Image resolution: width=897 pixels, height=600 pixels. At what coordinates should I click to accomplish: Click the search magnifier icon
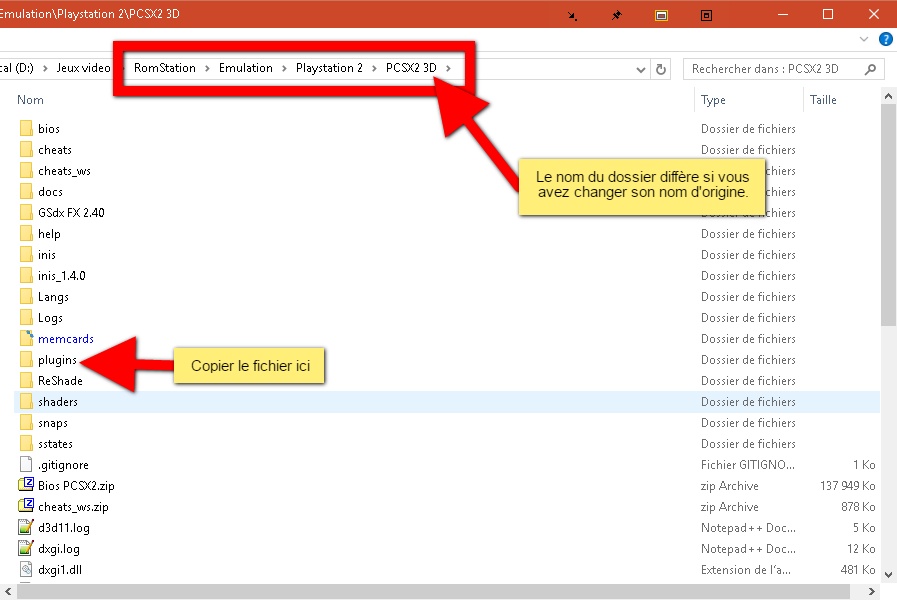870,69
